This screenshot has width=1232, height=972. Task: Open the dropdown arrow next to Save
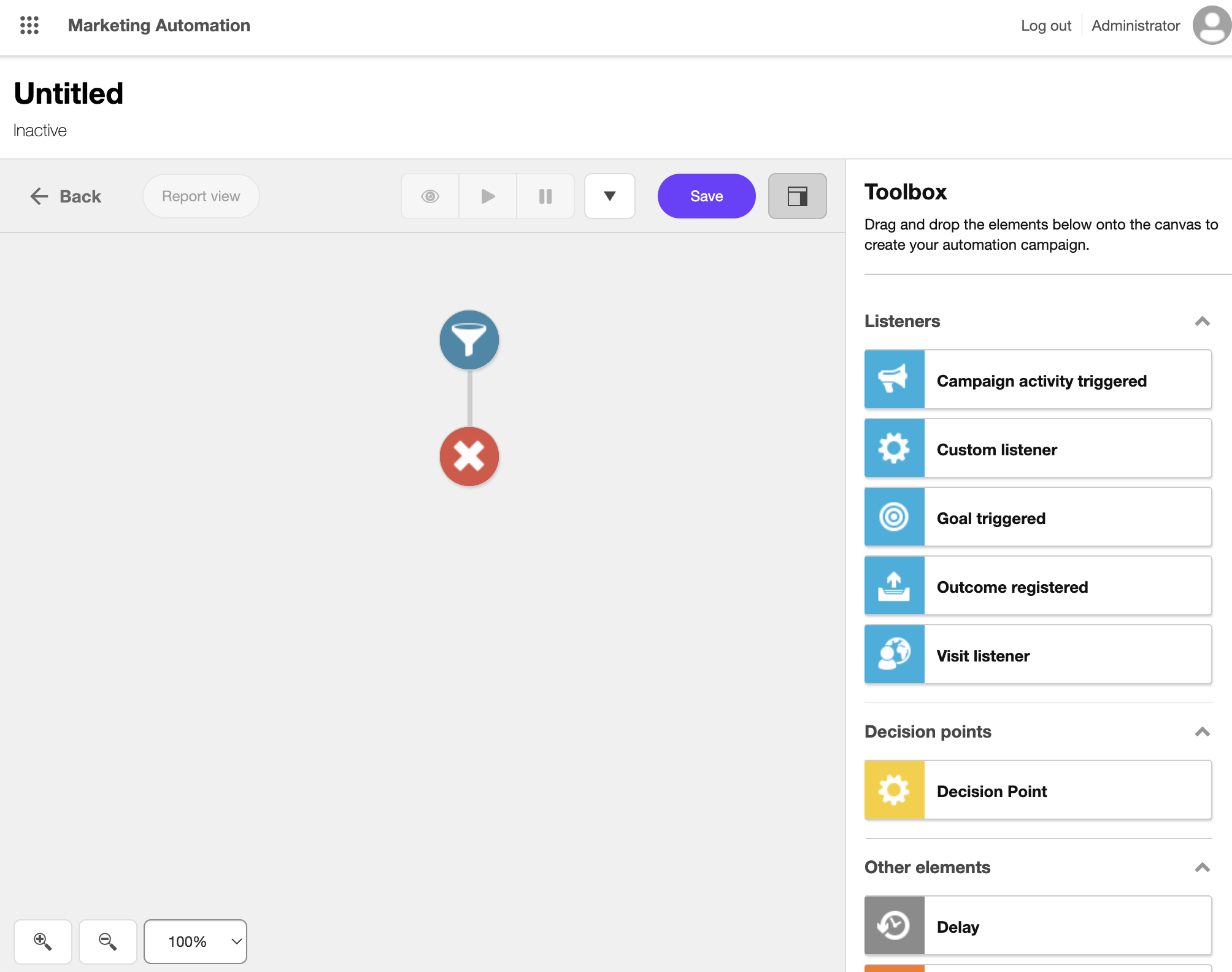(x=610, y=196)
